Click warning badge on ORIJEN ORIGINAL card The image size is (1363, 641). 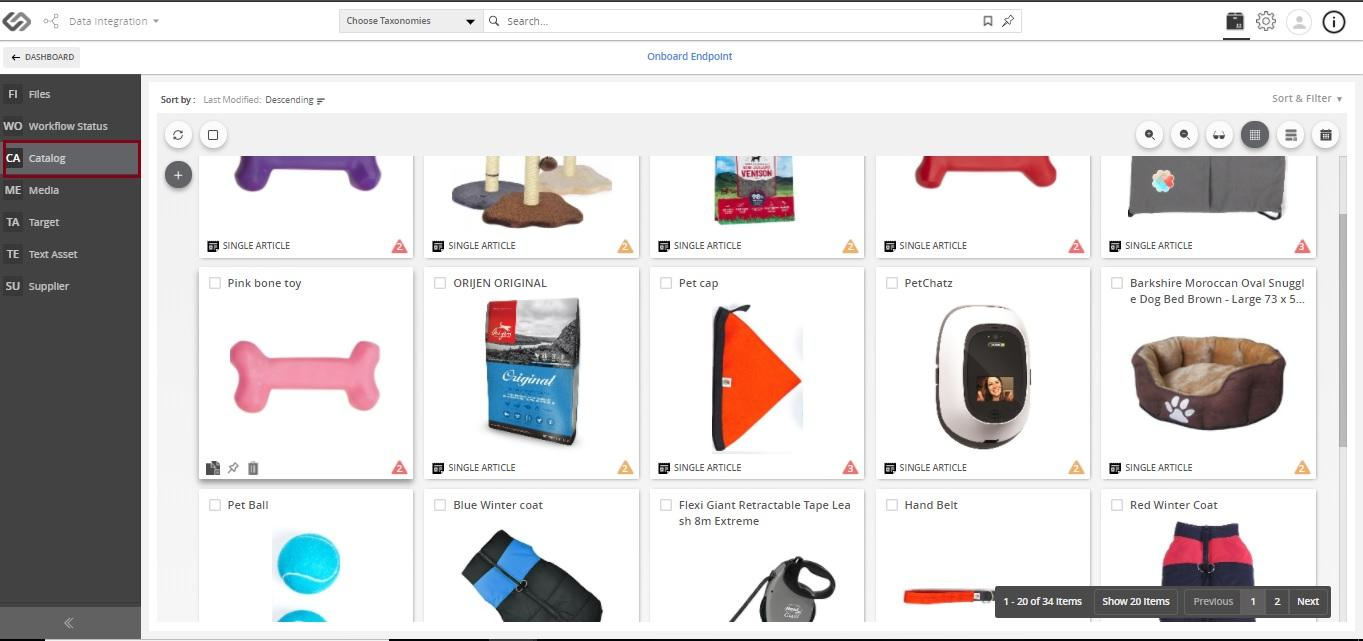(625, 468)
